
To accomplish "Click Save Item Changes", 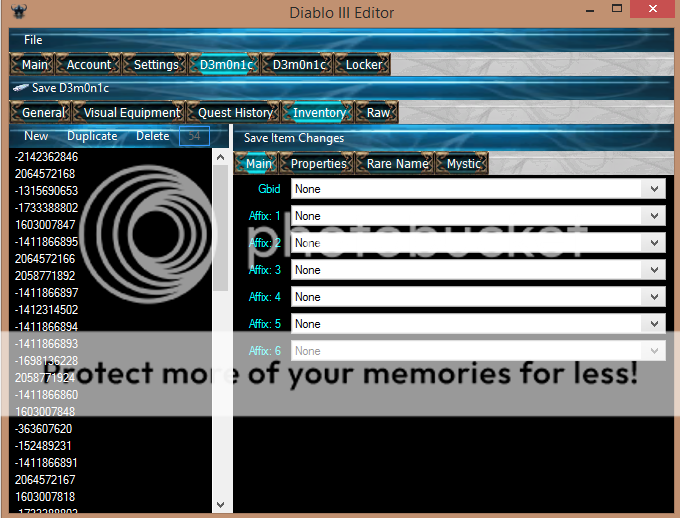I will click(294, 138).
